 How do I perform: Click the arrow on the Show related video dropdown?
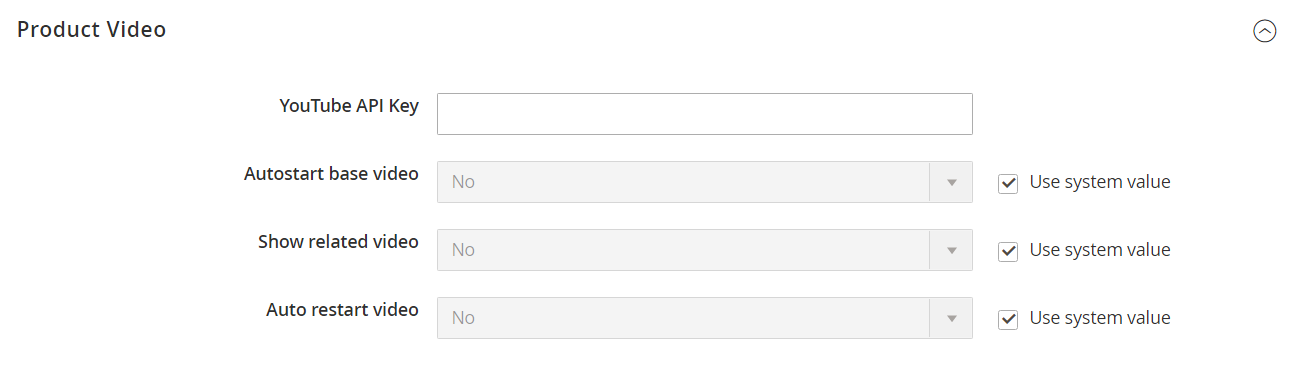[x=952, y=250]
